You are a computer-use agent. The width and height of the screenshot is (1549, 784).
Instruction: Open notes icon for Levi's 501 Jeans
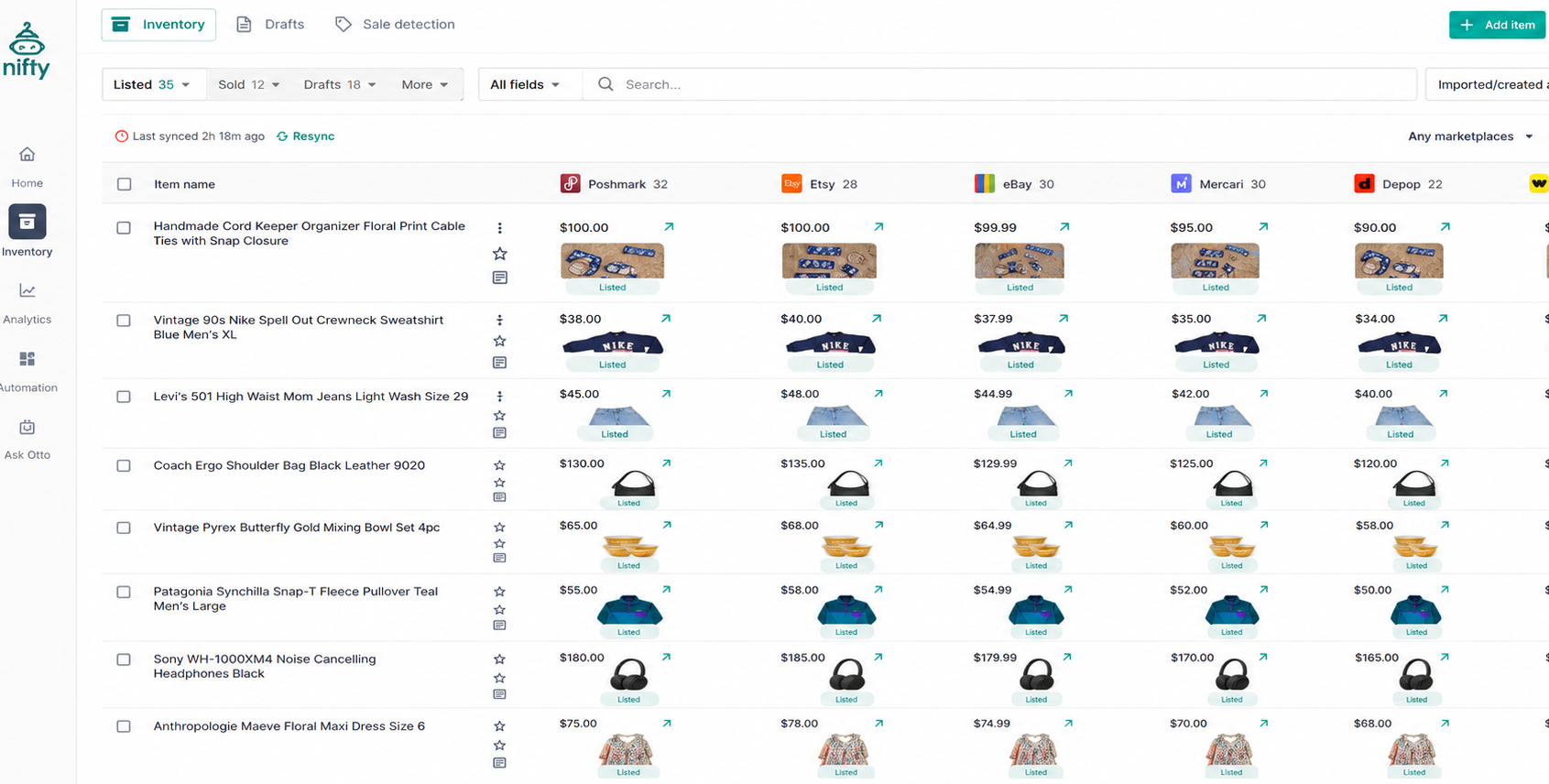(x=499, y=432)
